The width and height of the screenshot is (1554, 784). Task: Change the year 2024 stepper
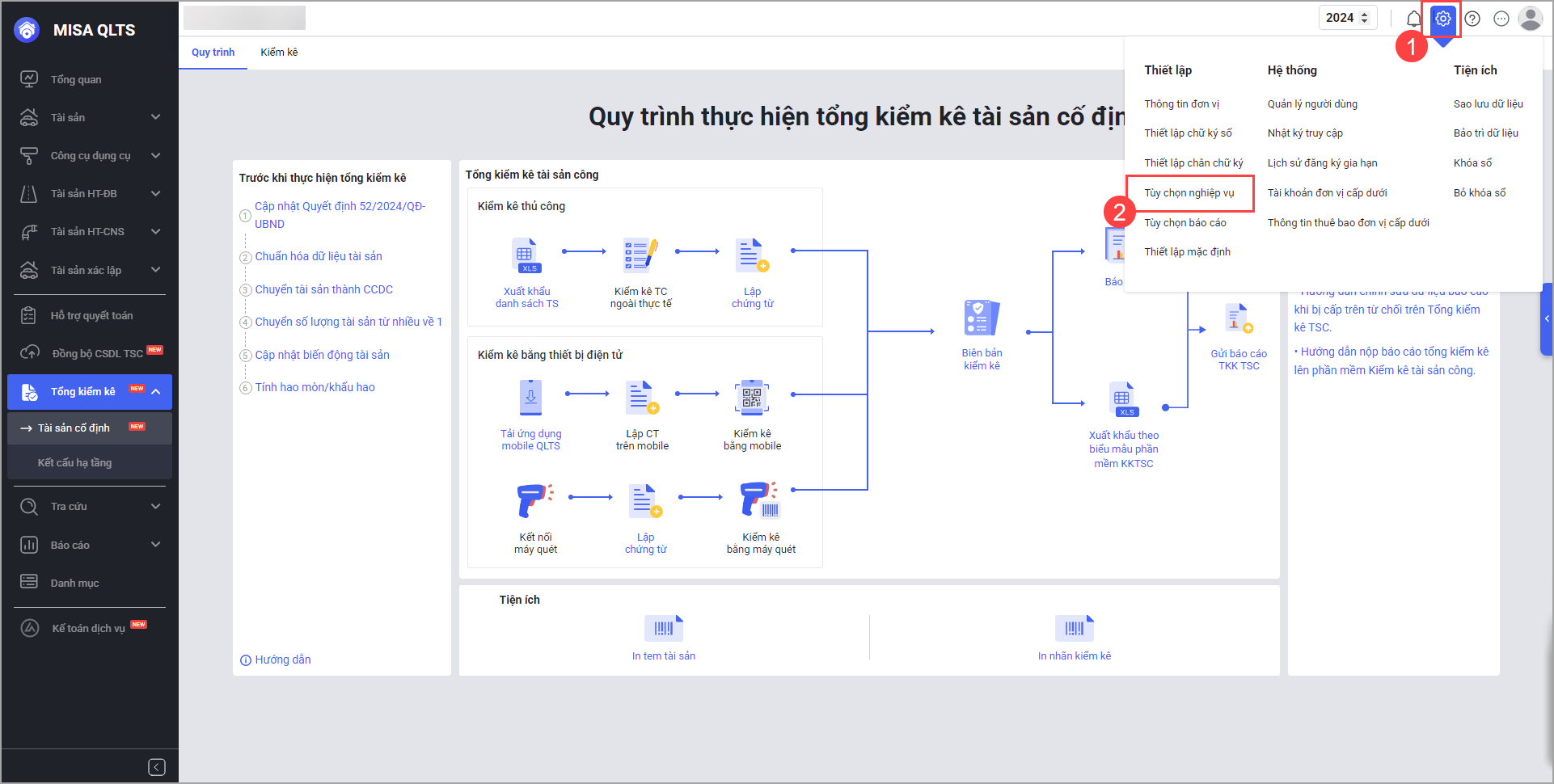(x=1365, y=18)
